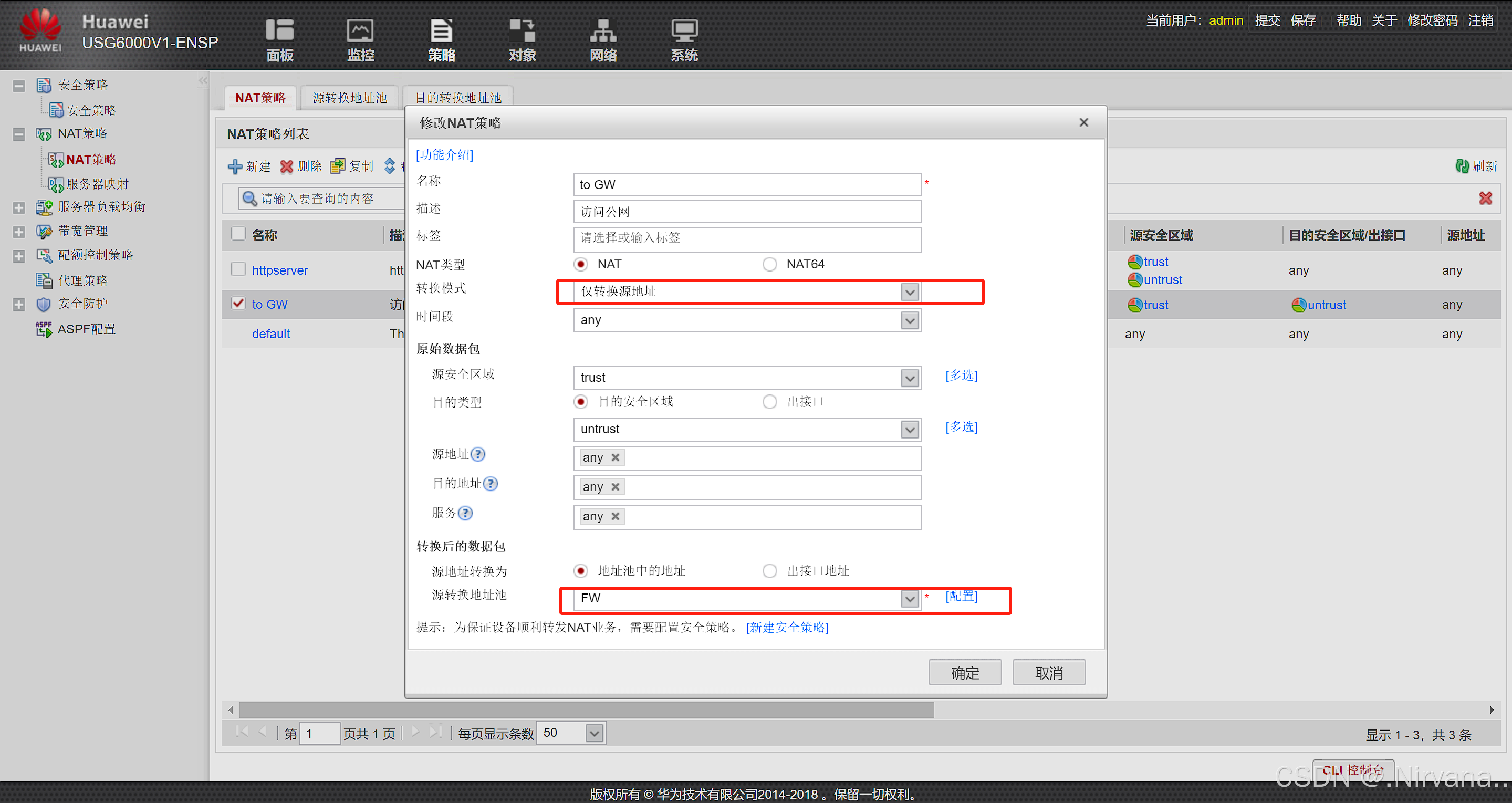Collapse the 安全策略 tree node
Image resolution: width=1512 pixels, height=803 pixels.
pos(19,86)
